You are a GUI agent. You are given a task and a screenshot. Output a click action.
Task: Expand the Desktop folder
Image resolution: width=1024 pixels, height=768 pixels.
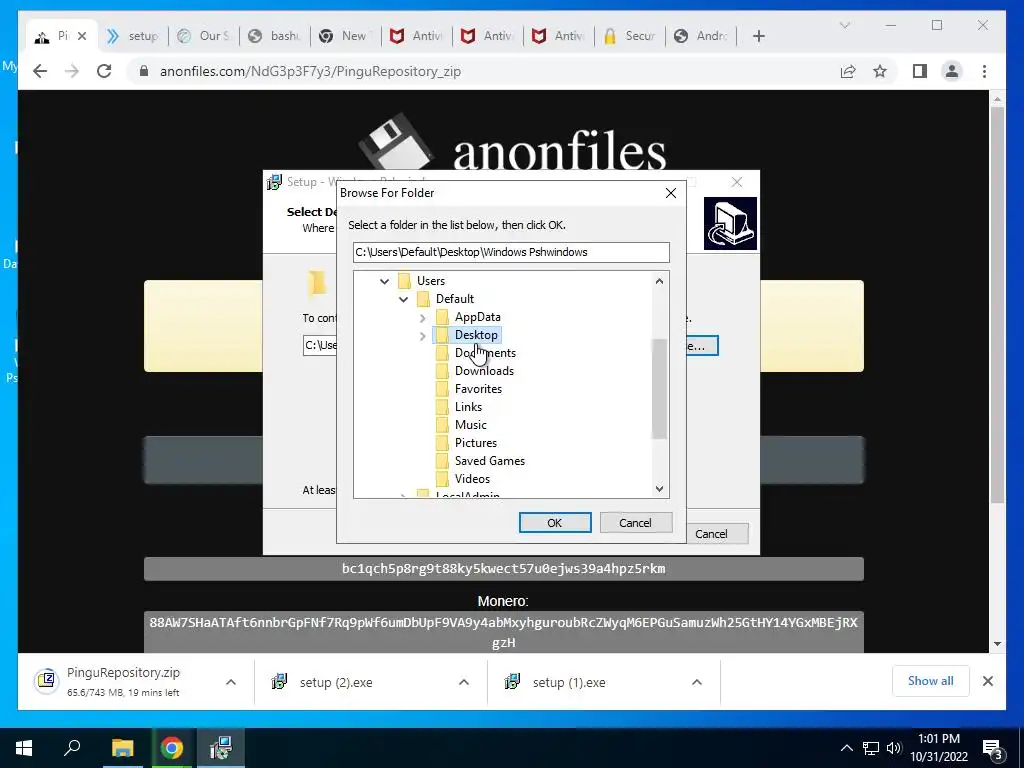tap(423, 336)
